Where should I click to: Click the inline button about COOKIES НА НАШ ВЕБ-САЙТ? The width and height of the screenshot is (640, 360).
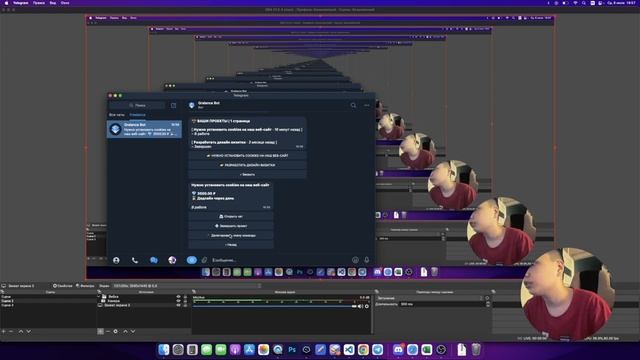247,156
